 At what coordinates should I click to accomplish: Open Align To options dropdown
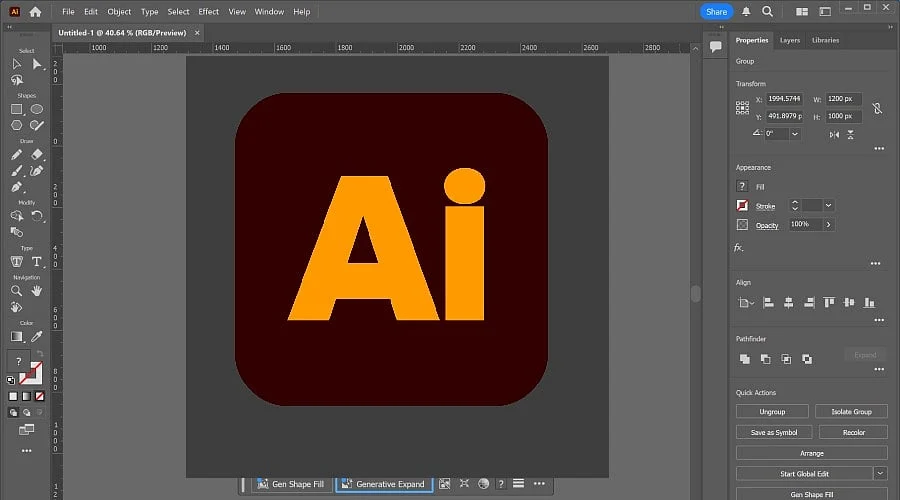(x=746, y=303)
